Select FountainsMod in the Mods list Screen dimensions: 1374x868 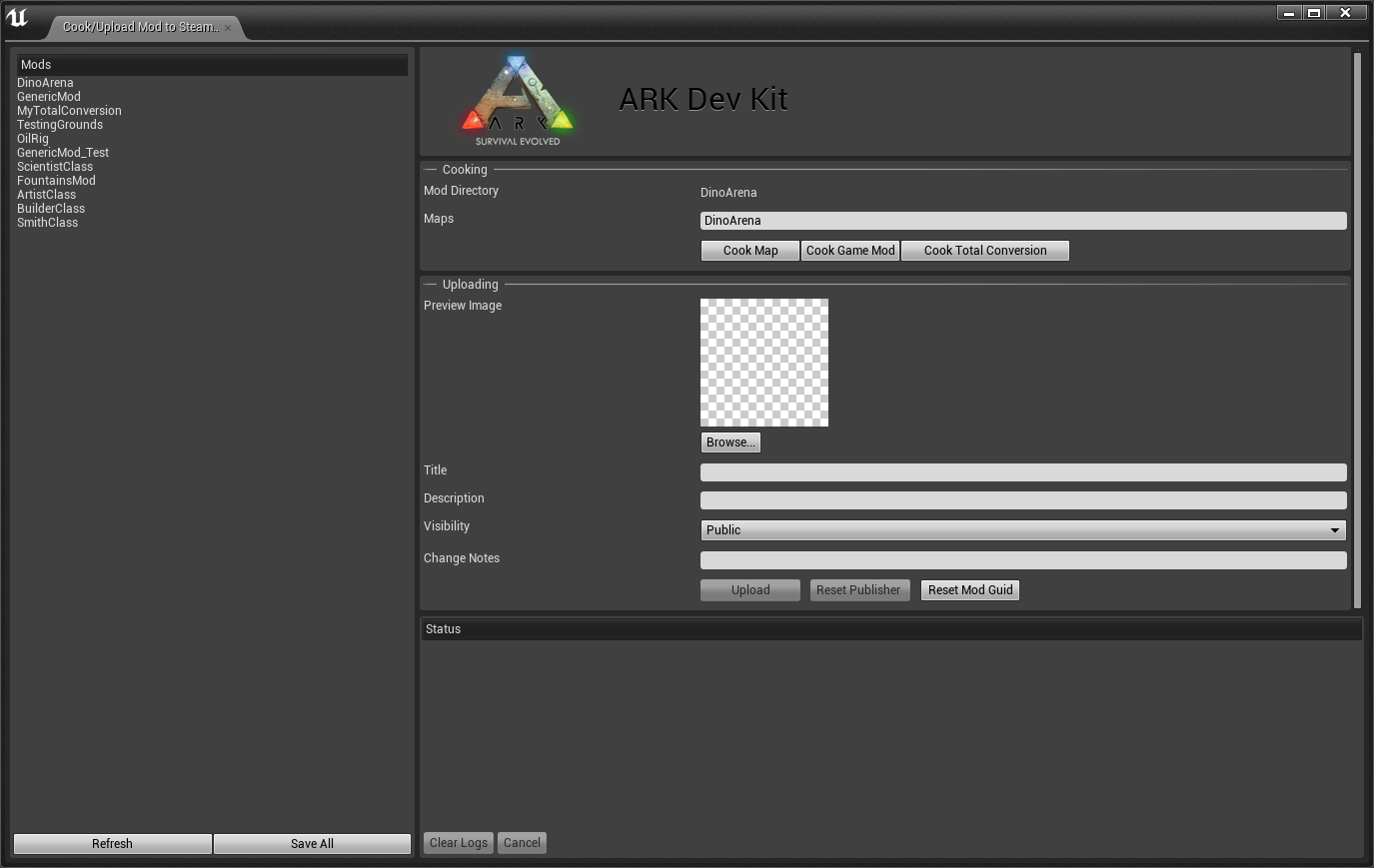point(56,181)
